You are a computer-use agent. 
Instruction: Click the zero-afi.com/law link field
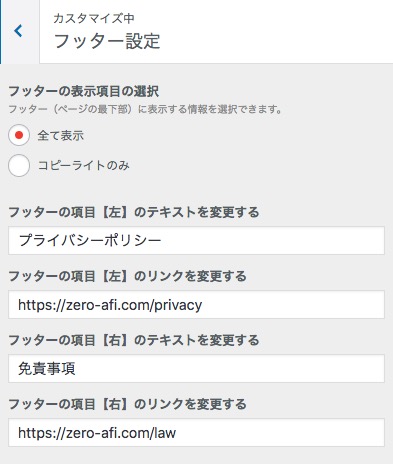click(x=196, y=432)
